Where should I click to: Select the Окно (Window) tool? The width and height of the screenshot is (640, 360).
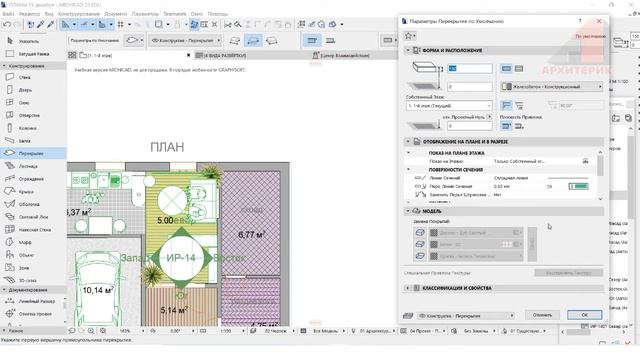pyautogui.click(x=33, y=103)
